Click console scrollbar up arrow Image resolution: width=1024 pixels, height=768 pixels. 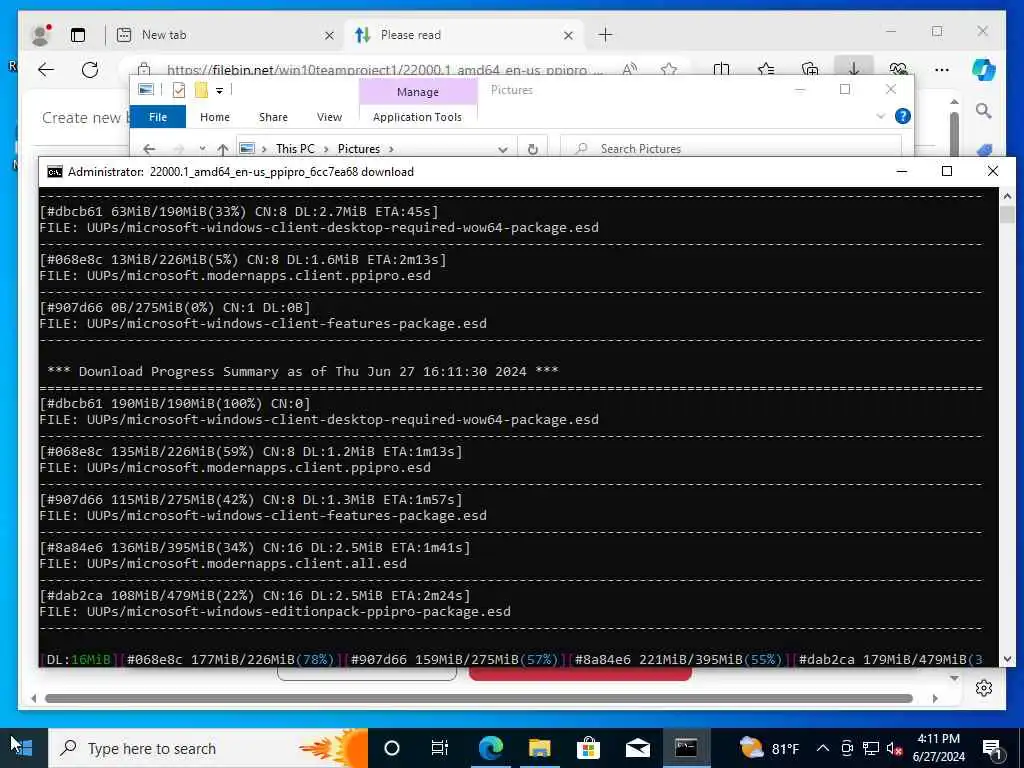(1007, 196)
